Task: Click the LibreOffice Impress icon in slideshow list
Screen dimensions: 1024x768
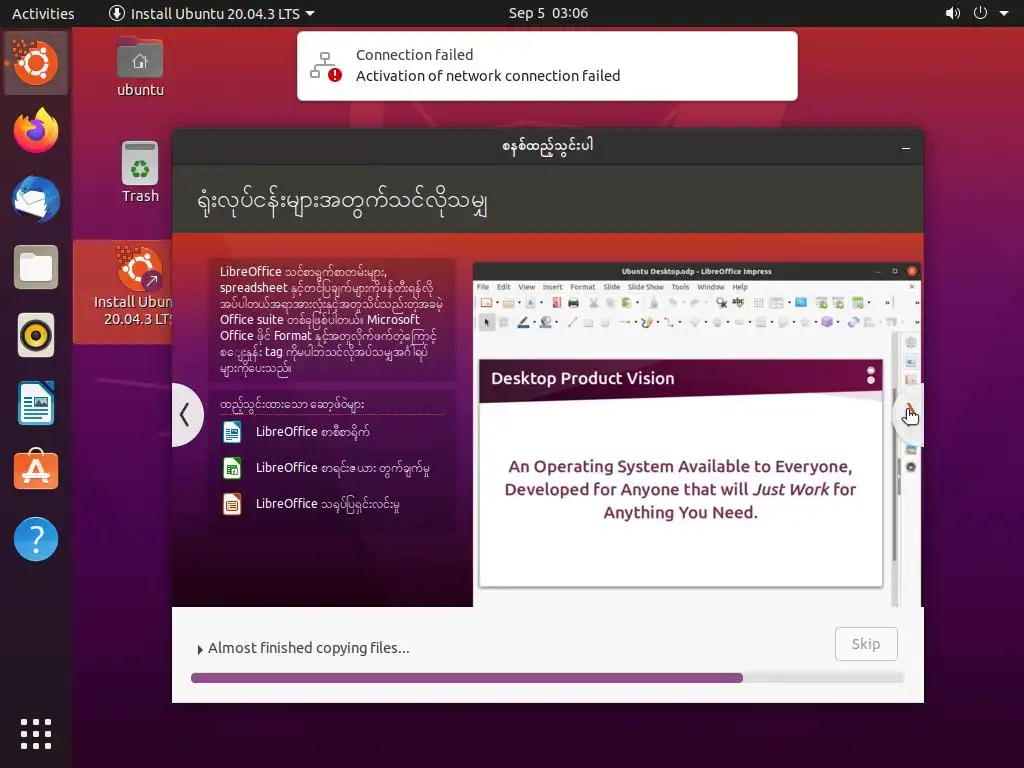Action: 232,504
